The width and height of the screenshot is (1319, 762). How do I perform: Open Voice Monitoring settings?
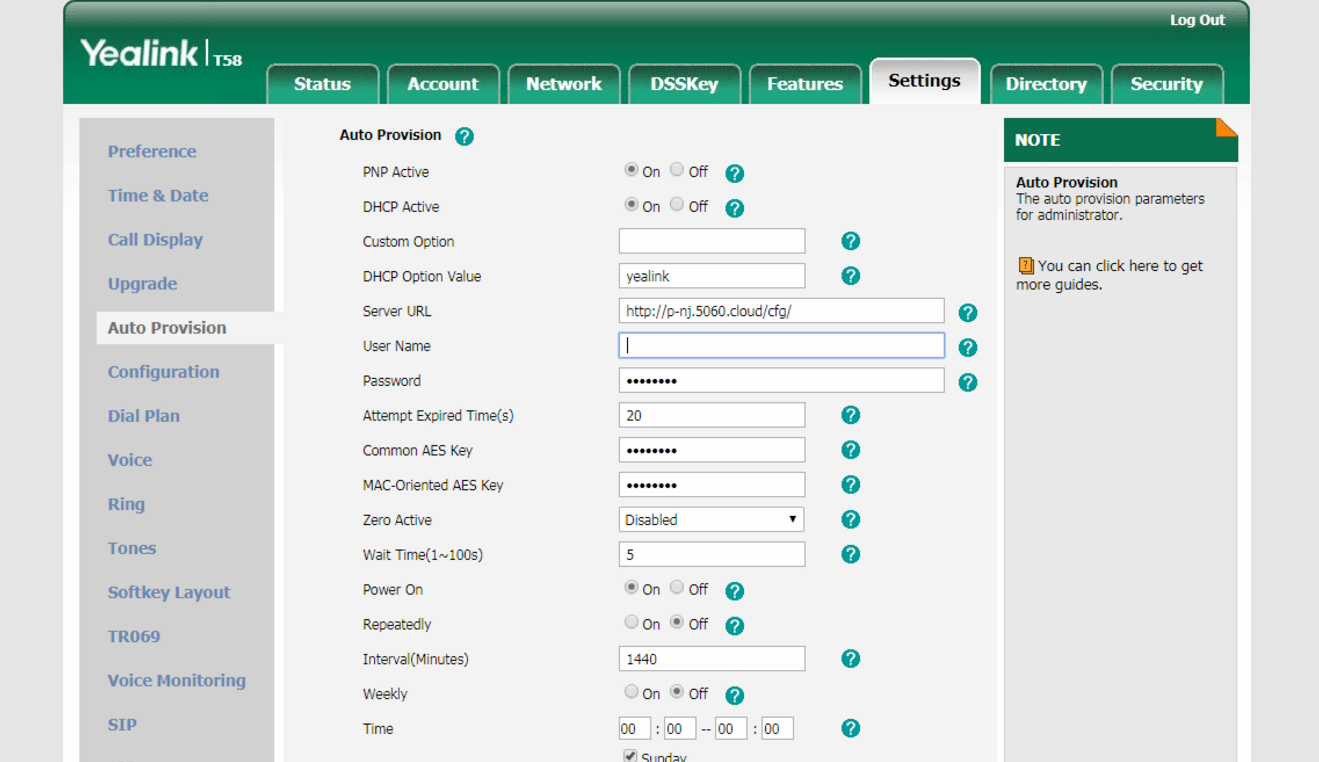tap(177, 679)
